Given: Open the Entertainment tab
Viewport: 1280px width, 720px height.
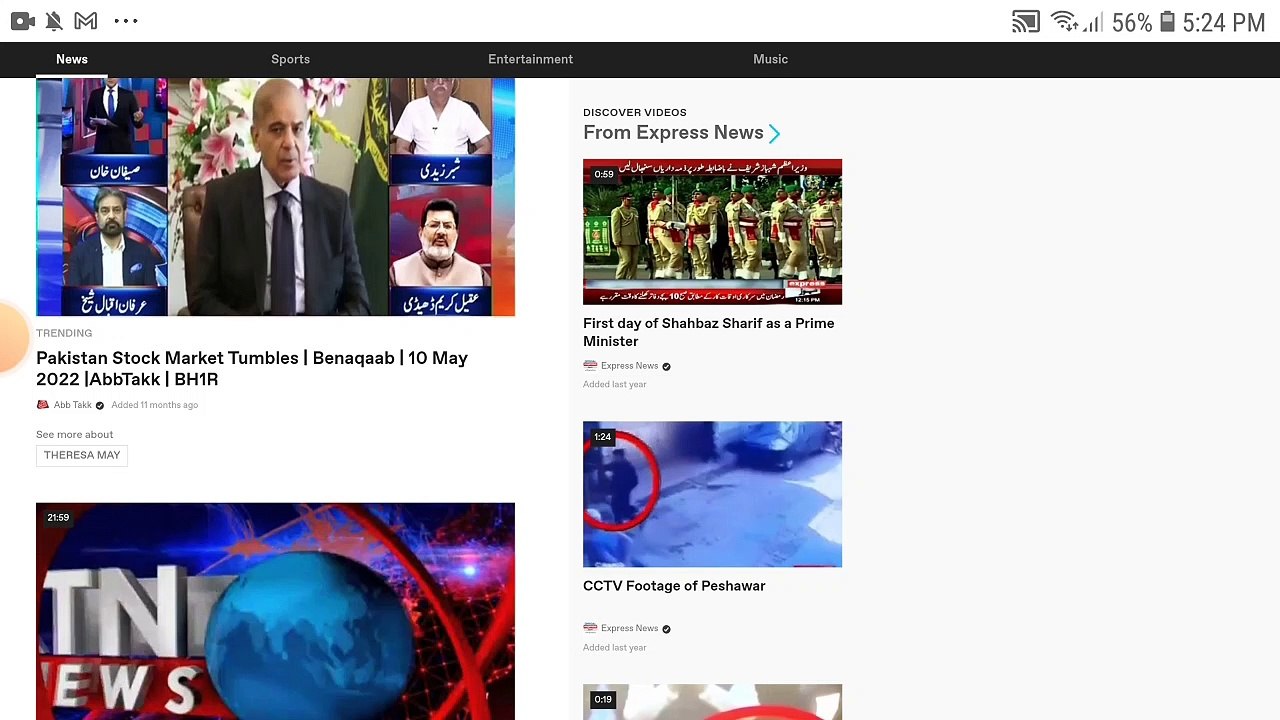Looking at the screenshot, I should [530, 59].
